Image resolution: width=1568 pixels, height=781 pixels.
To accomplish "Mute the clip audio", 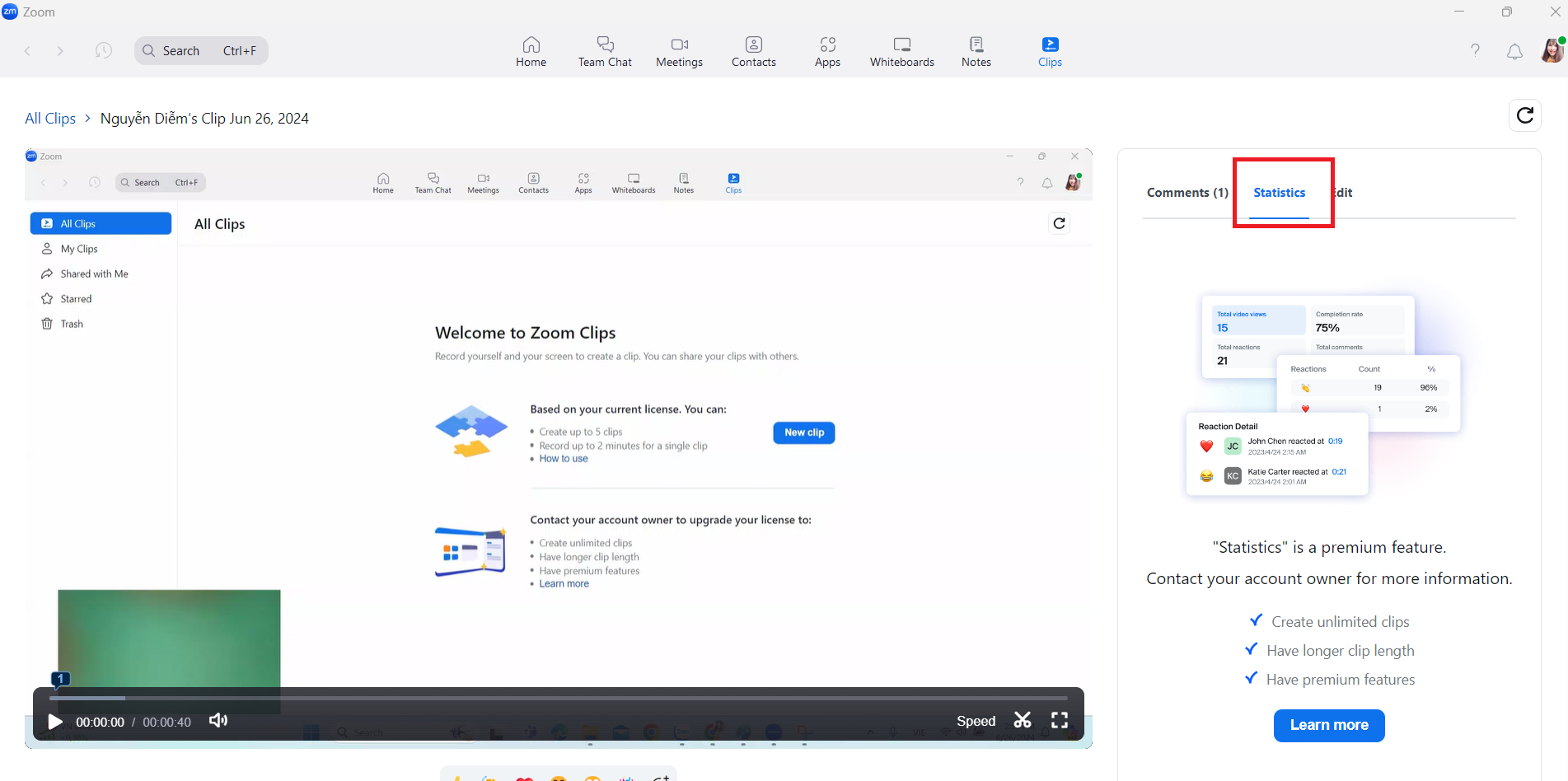I will click(218, 721).
